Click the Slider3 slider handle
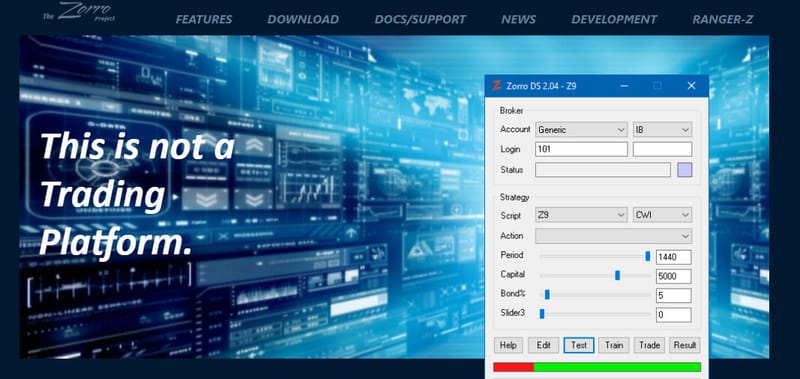This screenshot has width=800, height=379. tap(542, 314)
